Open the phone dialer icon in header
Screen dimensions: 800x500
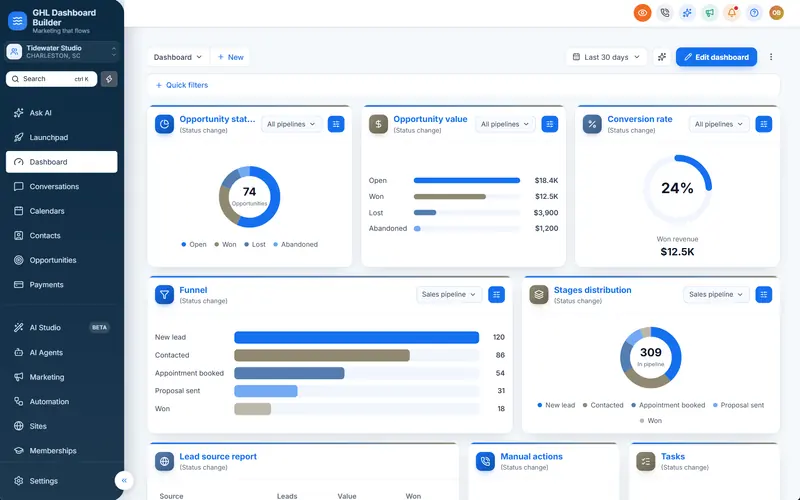(x=665, y=13)
